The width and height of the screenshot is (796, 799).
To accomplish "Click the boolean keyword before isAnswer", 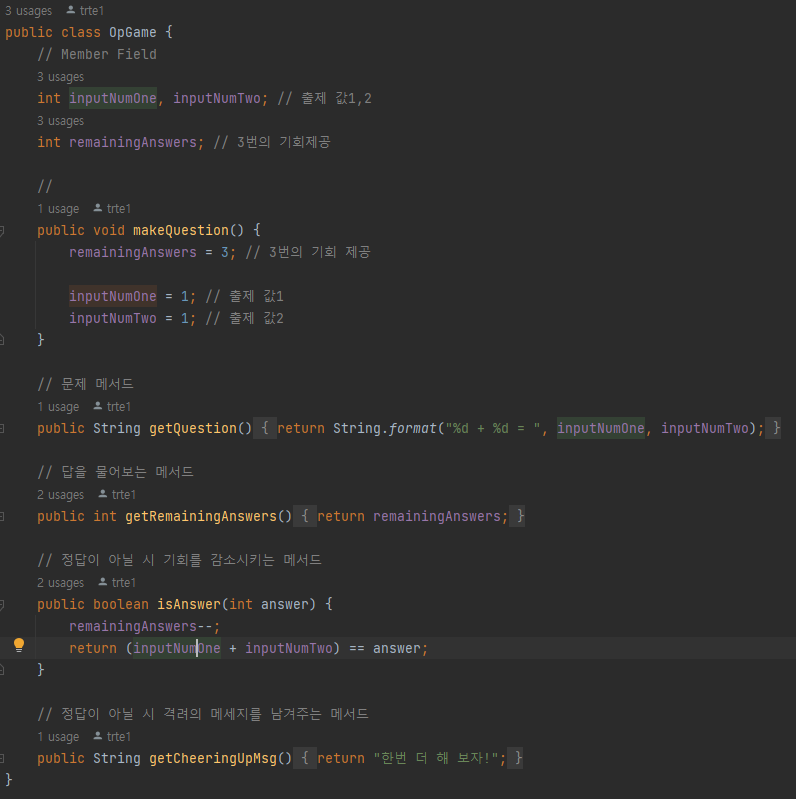I will 121,604.
